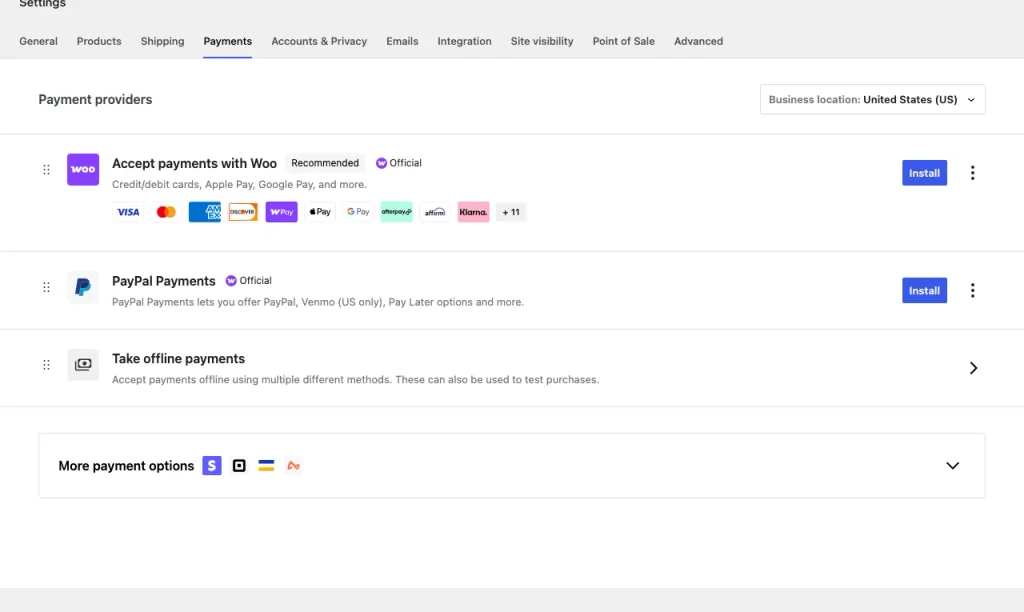Screen dimensions: 1024x612
Task: Click the offline payments cash icon
Action: [x=83, y=364]
